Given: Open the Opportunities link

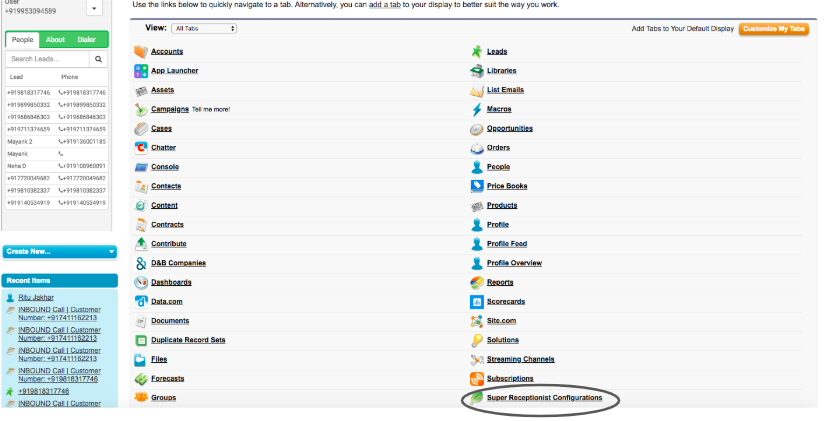Looking at the screenshot, I should [510, 128].
